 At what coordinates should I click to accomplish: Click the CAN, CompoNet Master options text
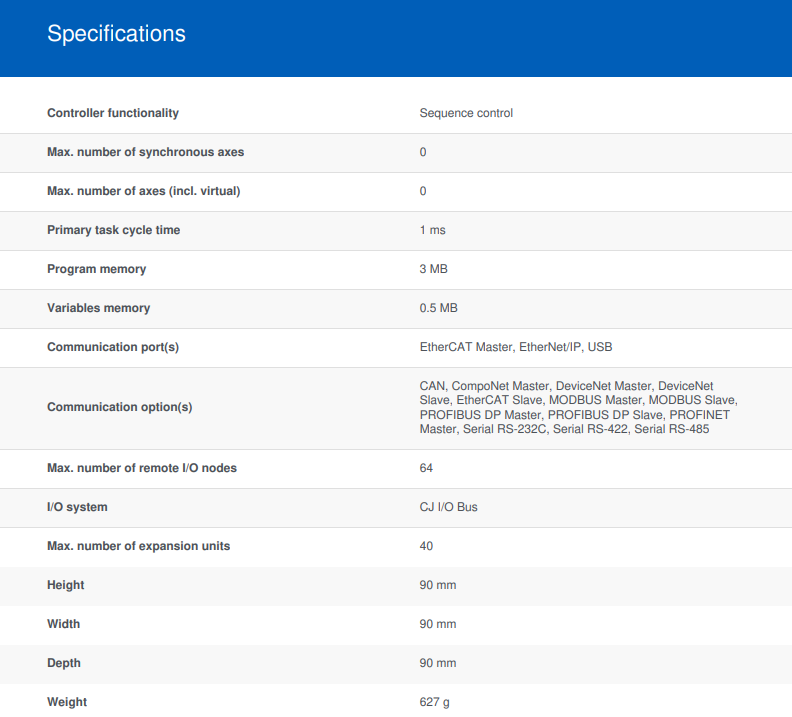click(x=578, y=407)
